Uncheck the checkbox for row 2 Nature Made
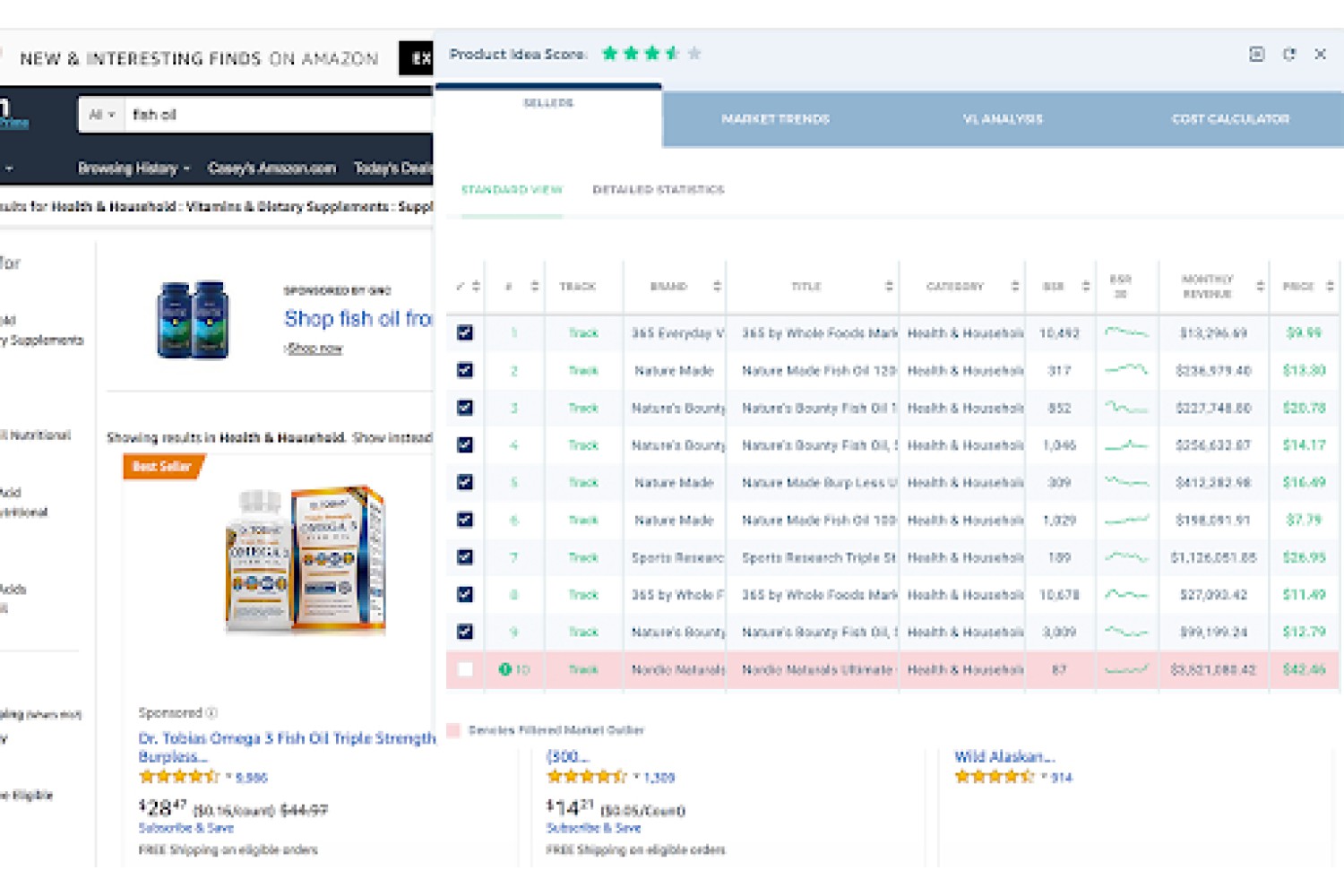Screen dimensions: 1344x896 pos(465,370)
